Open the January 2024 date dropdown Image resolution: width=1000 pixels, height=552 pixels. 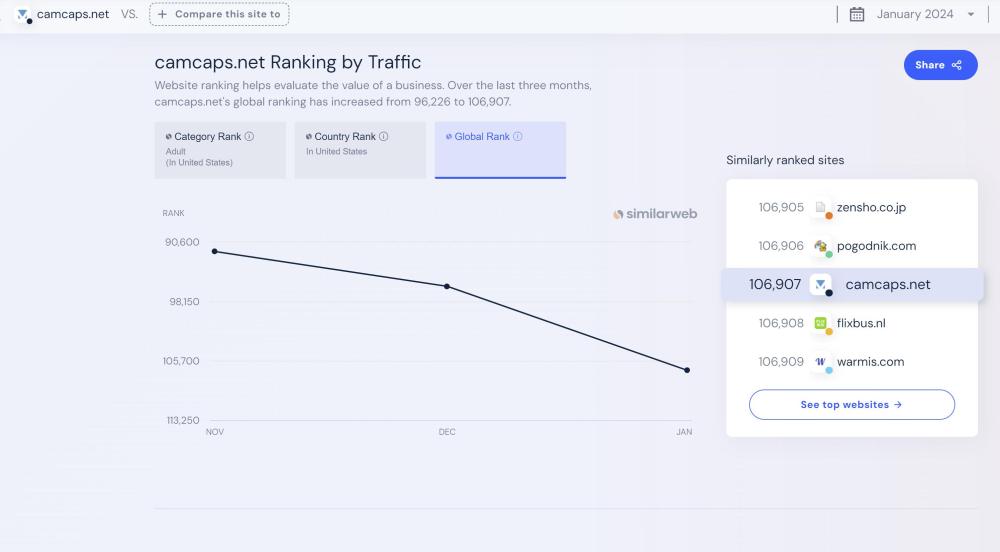click(925, 14)
